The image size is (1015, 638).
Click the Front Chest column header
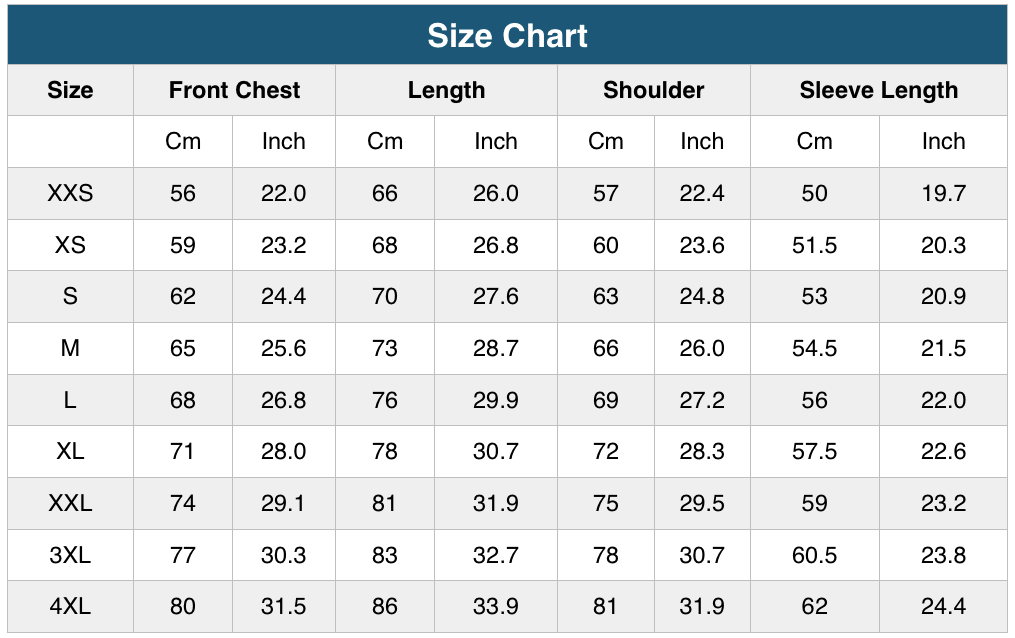coord(234,90)
